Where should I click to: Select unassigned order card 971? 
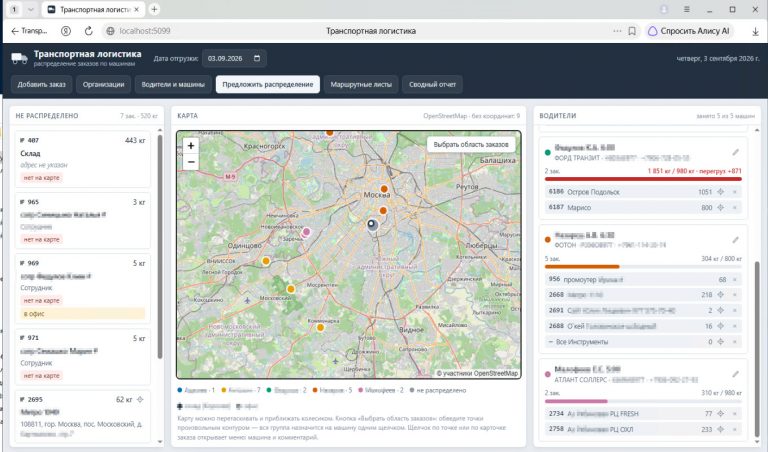coord(82,357)
